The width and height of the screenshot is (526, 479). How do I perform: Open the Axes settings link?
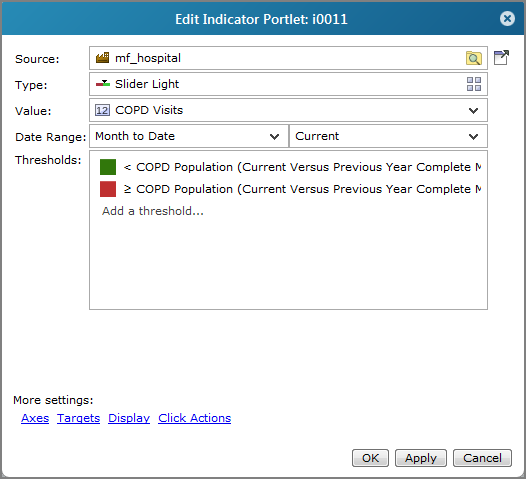pos(35,418)
